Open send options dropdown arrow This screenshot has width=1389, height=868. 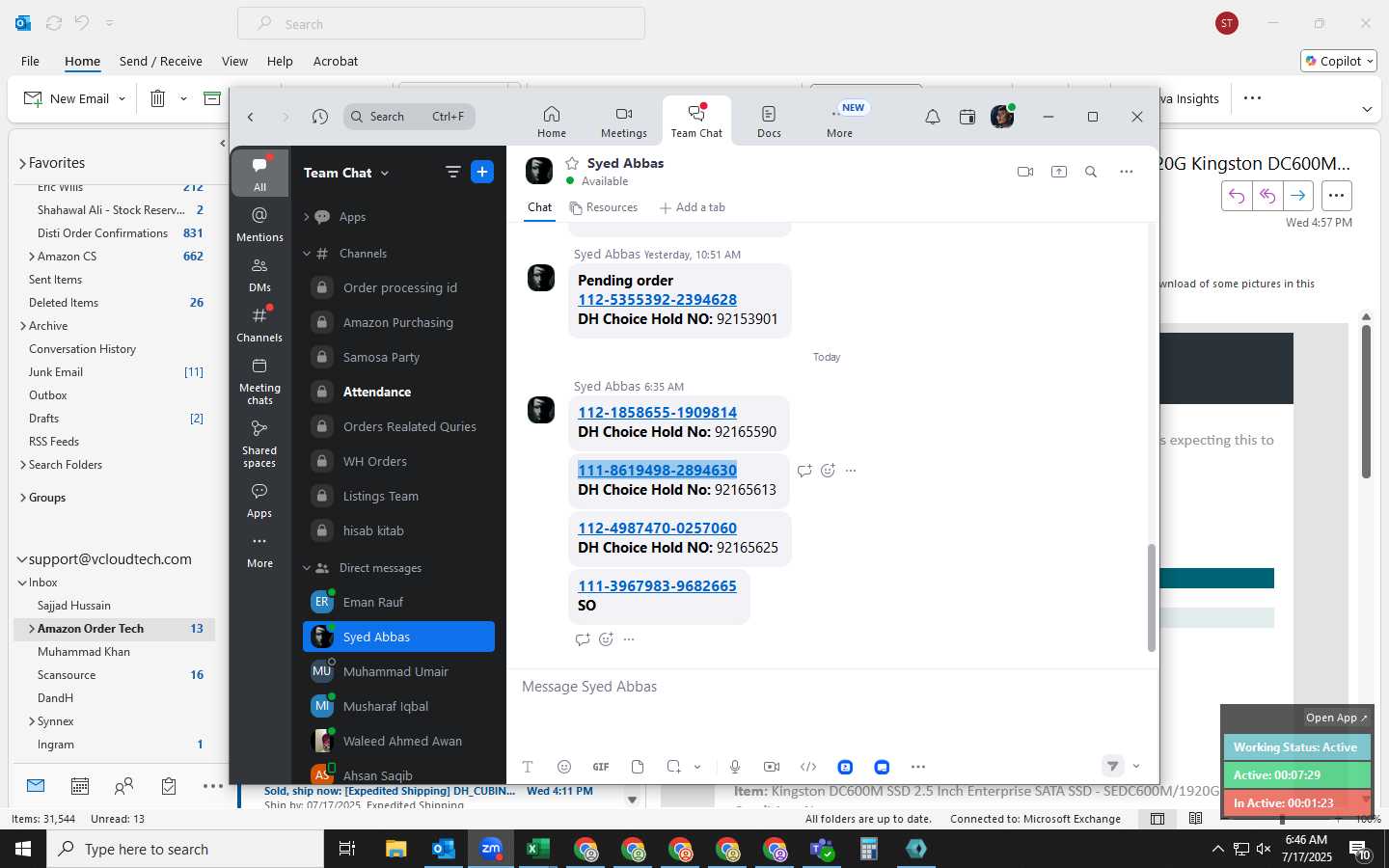click(1136, 767)
